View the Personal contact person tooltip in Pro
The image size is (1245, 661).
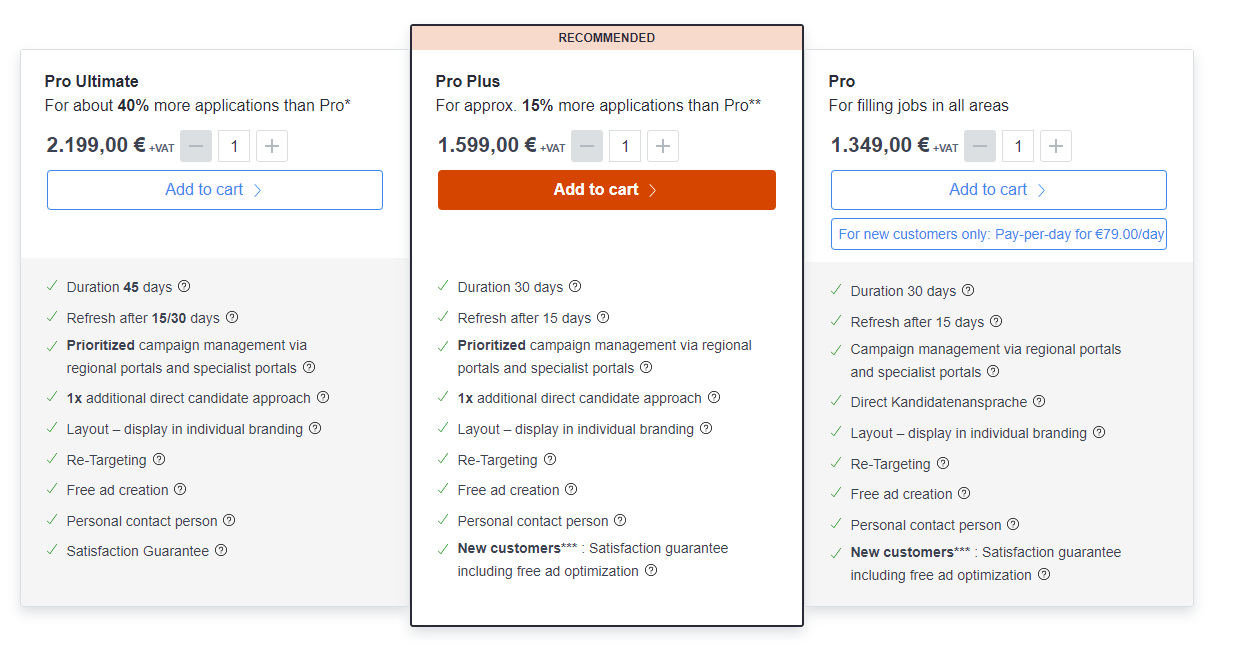[x=1013, y=524]
